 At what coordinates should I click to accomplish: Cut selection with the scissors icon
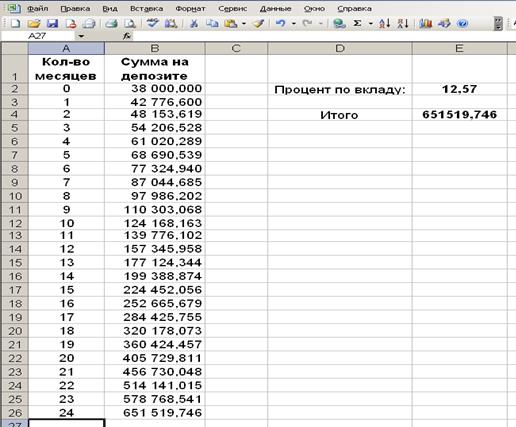coord(194,24)
